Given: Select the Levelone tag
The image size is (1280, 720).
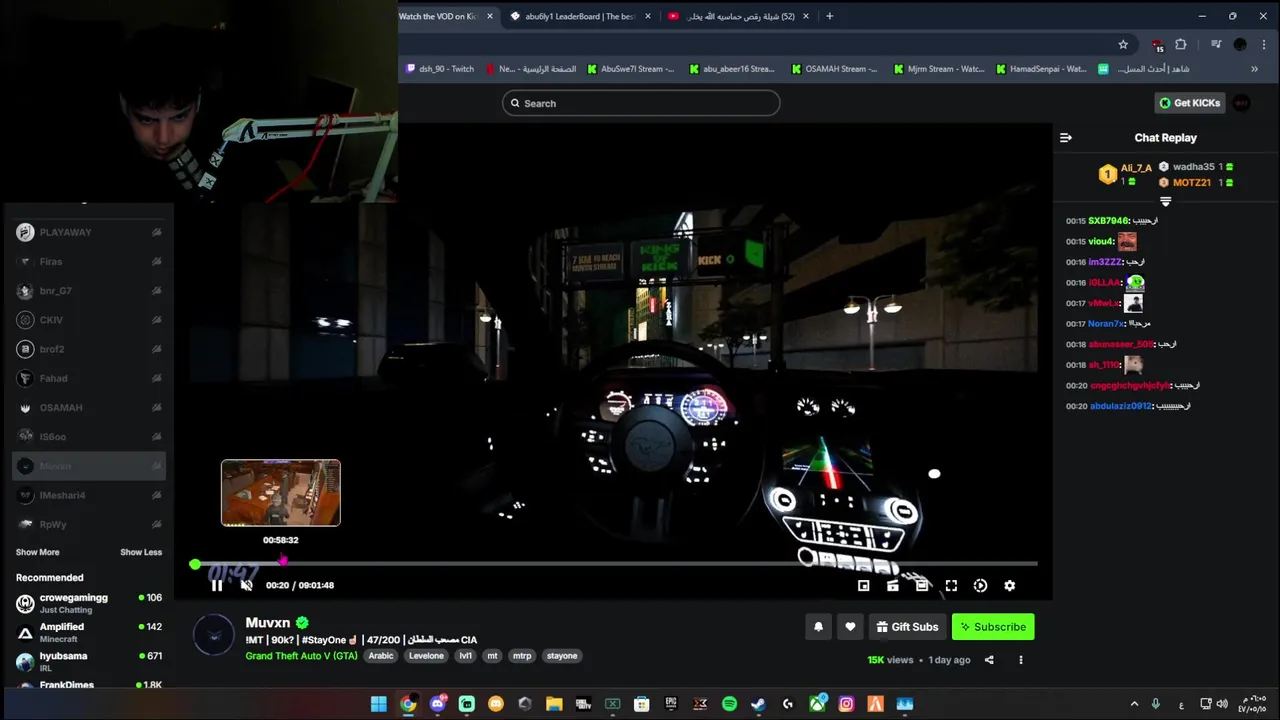Looking at the screenshot, I should (x=426, y=656).
